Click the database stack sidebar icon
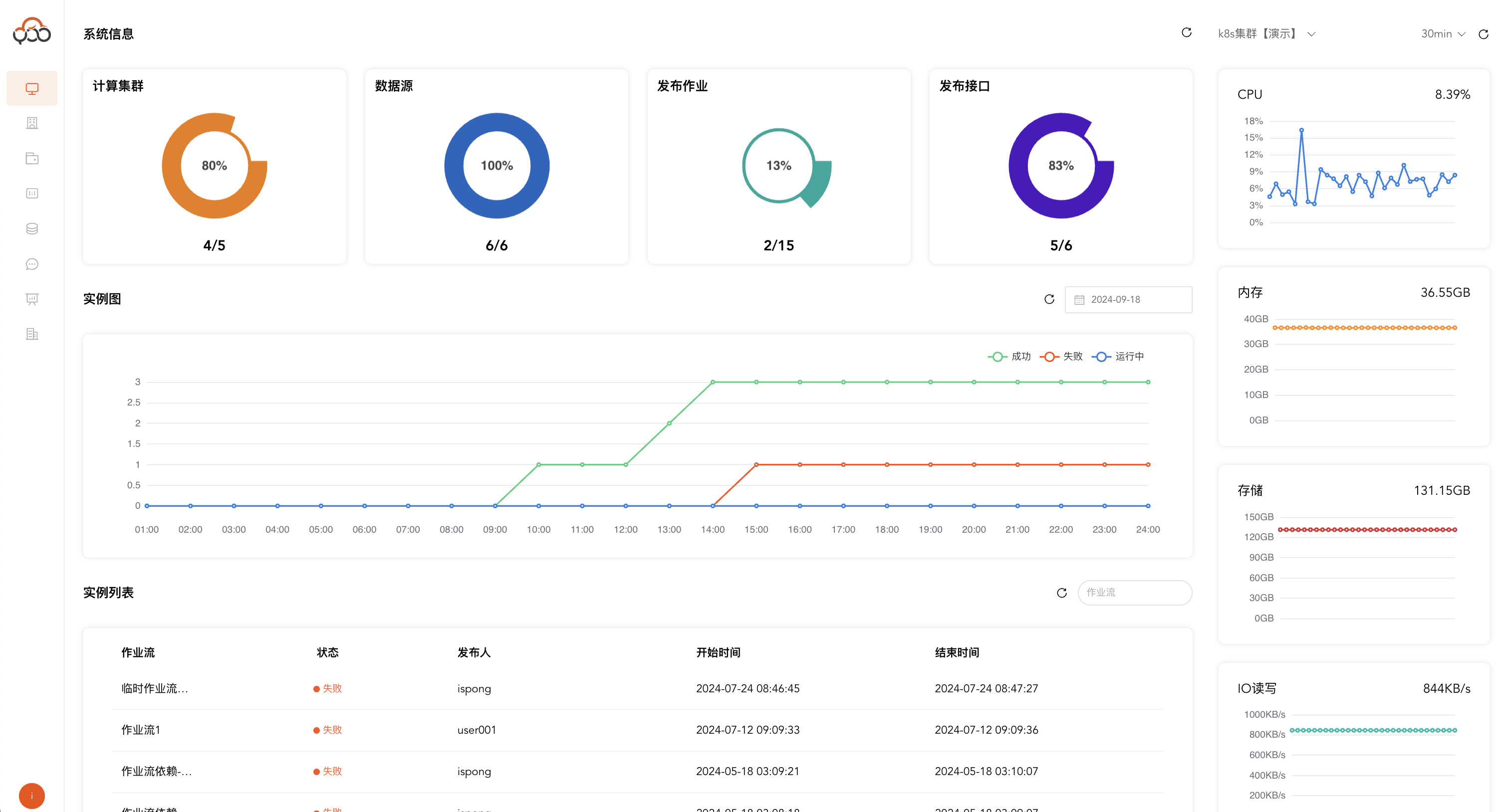Viewport: 1508px width, 812px height. coord(31,229)
